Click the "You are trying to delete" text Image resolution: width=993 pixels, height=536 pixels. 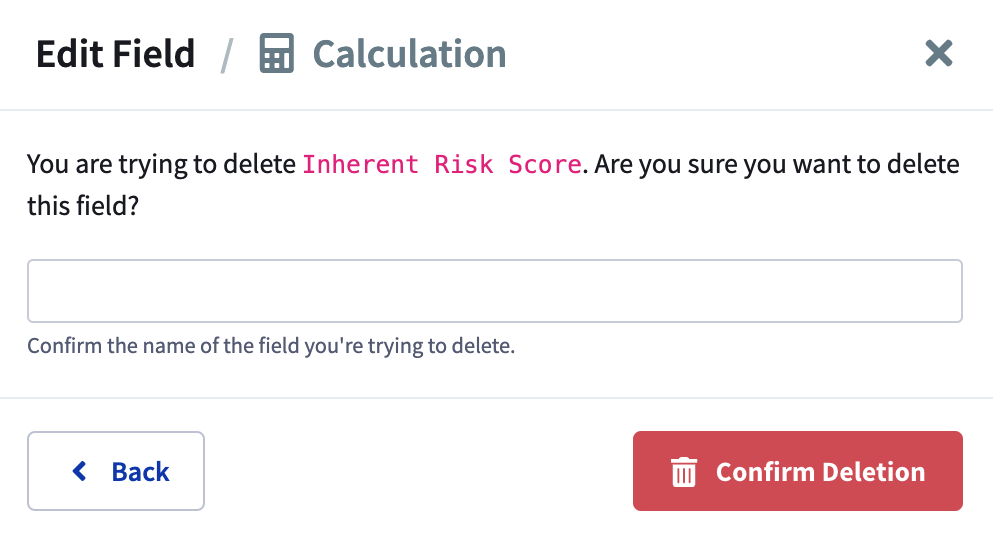161,165
